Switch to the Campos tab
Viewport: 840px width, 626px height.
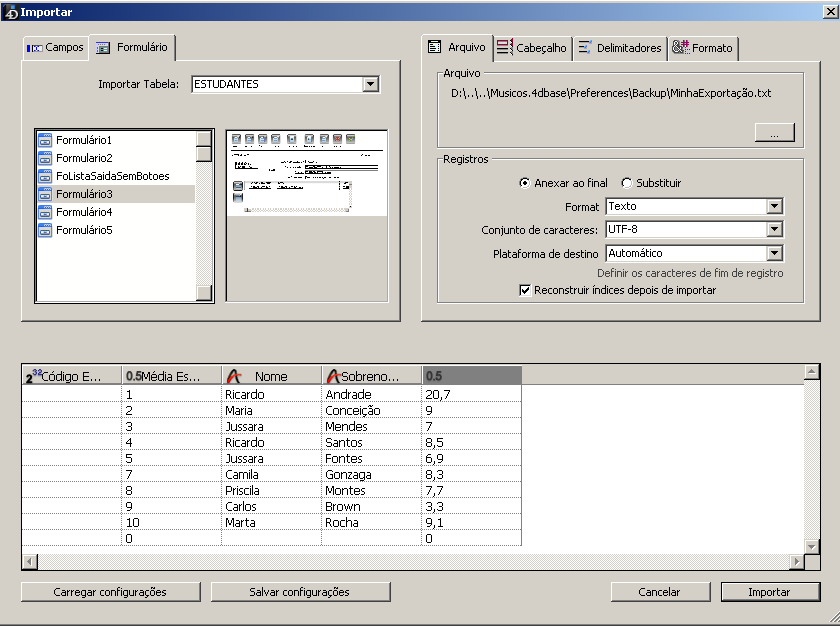56,47
